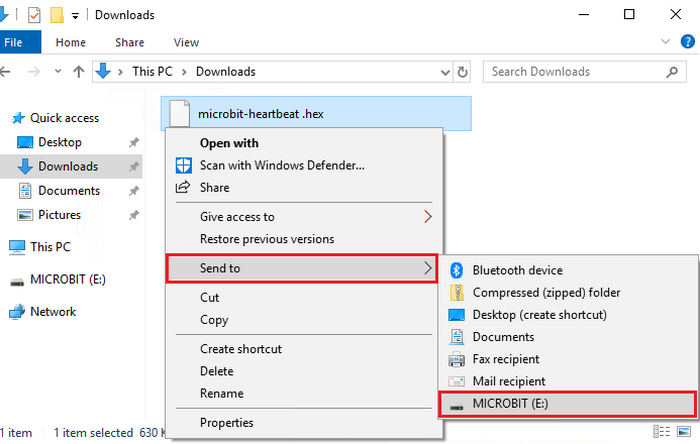Open Help with the question mark icon

click(688, 42)
